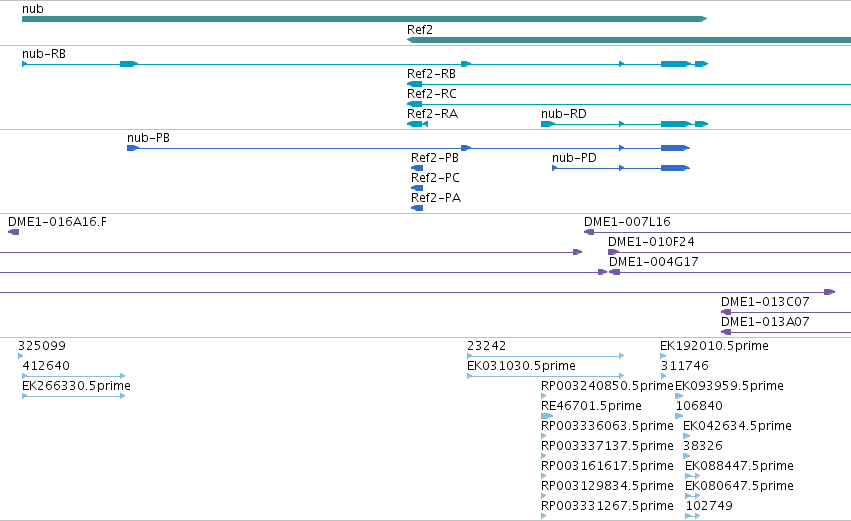The height and width of the screenshot is (521, 851).
Task: Select the RP003240850.5prime label
Action: point(607,386)
